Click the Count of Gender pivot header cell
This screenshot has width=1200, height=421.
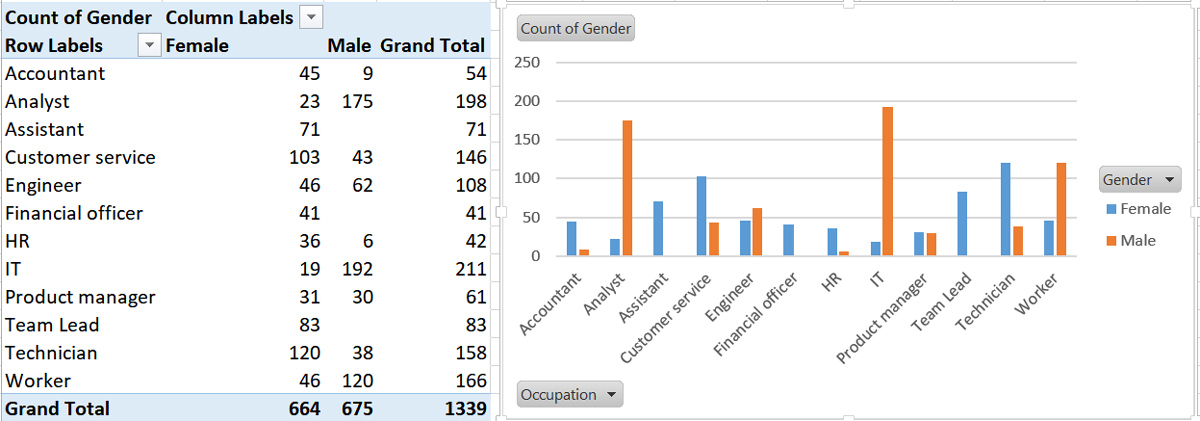point(79,18)
